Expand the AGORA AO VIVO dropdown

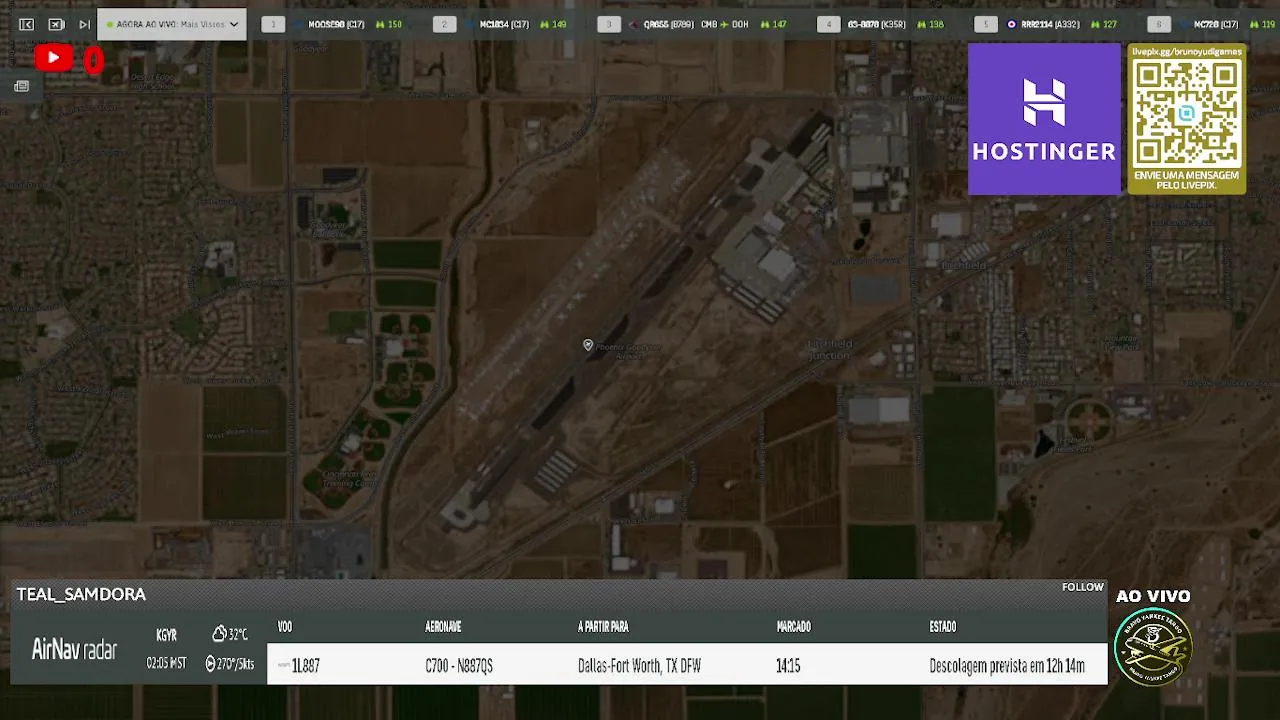(171, 24)
